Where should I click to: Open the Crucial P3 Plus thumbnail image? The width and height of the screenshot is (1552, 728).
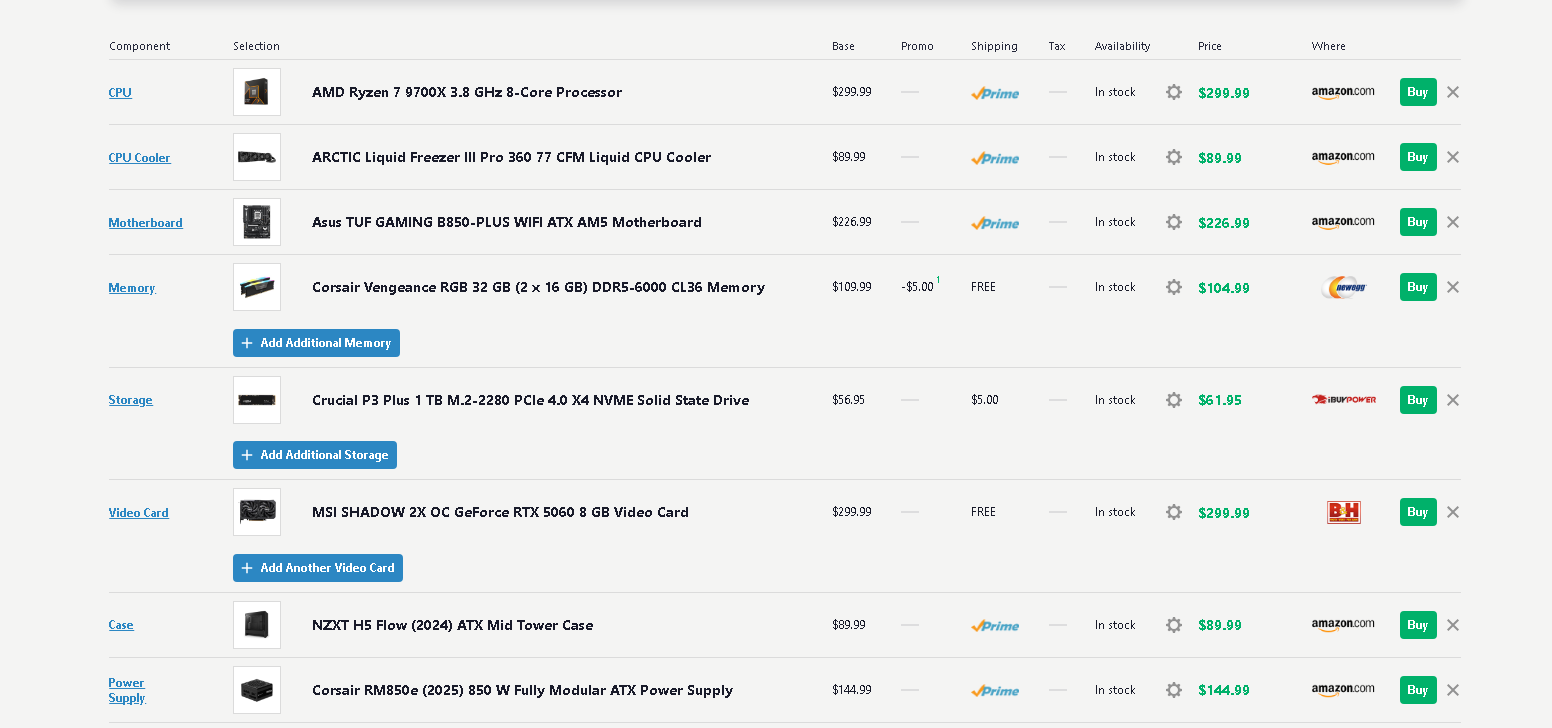257,400
